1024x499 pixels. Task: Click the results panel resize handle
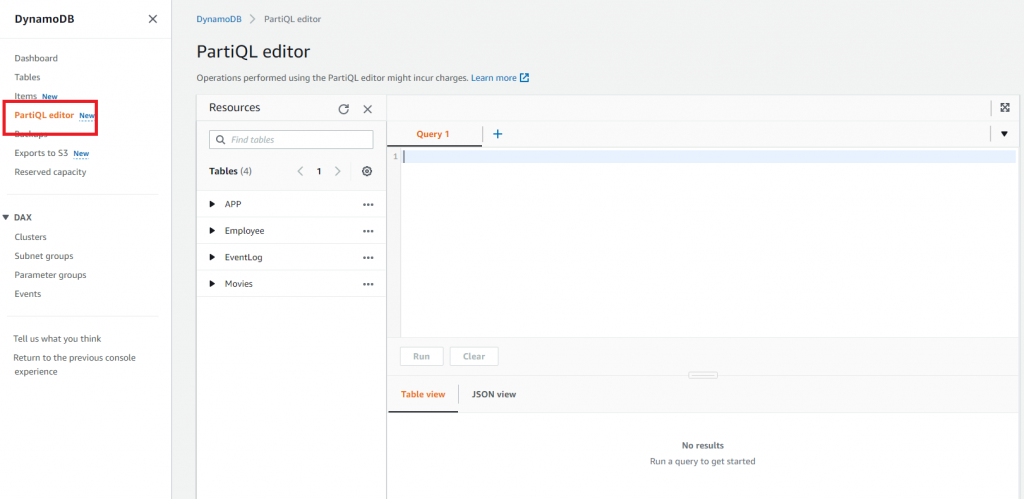(703, 375)
